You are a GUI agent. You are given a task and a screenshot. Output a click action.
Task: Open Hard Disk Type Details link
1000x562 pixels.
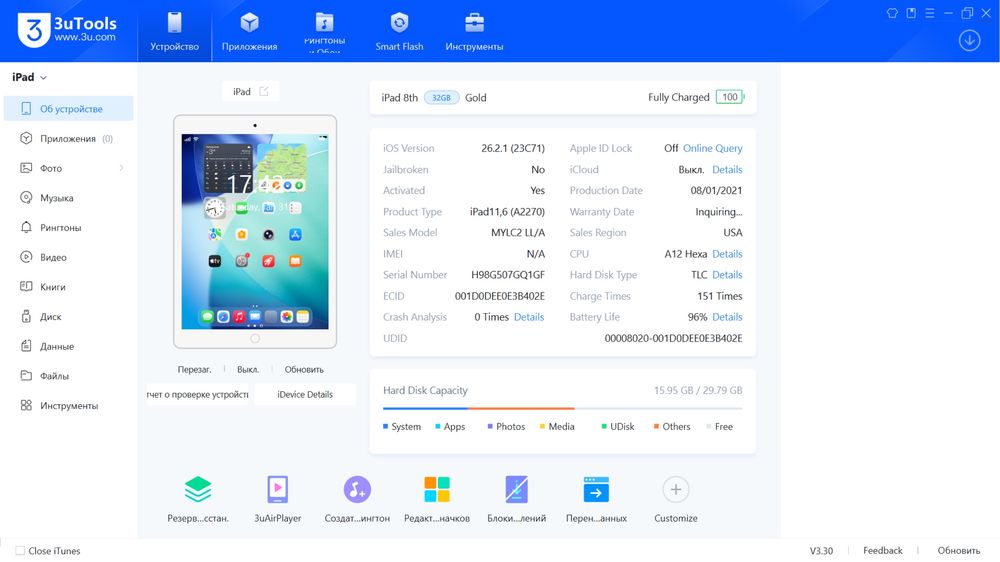pos(727,275)
